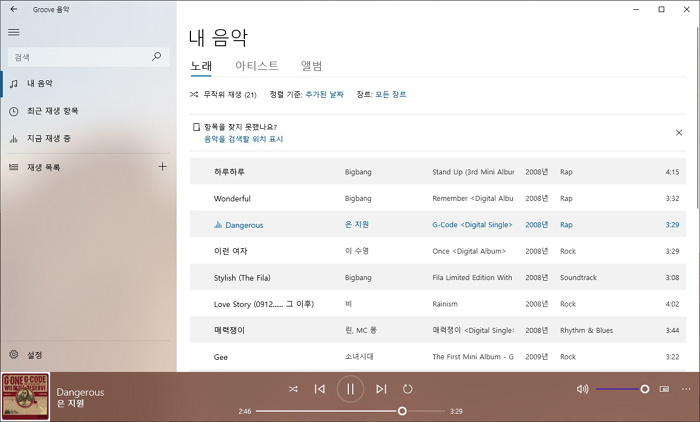The height and width of the screenshot is (422, 700).
Task: Mute with the volume speaker icon
Action: coord(582,389)
